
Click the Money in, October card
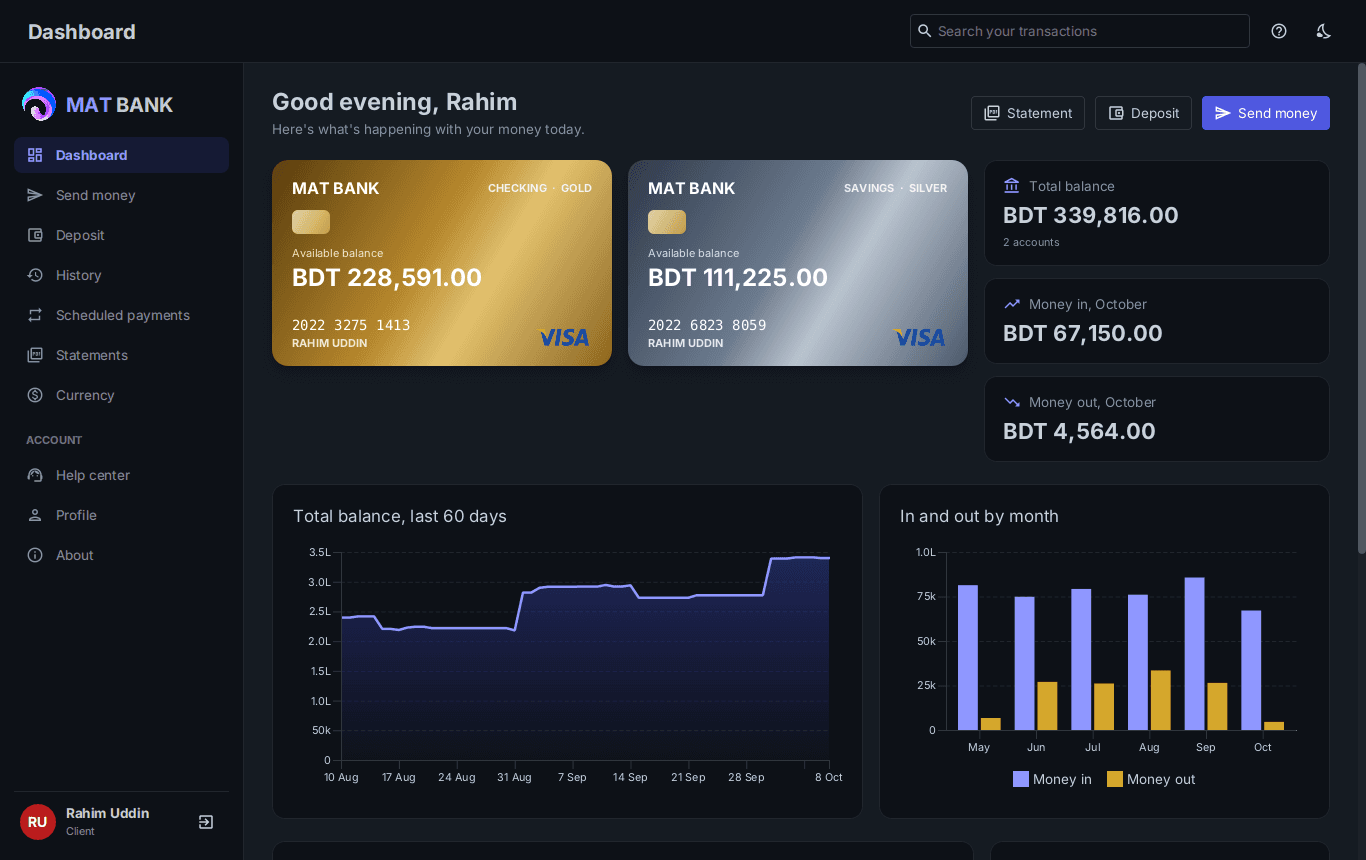coord(1157,321)
